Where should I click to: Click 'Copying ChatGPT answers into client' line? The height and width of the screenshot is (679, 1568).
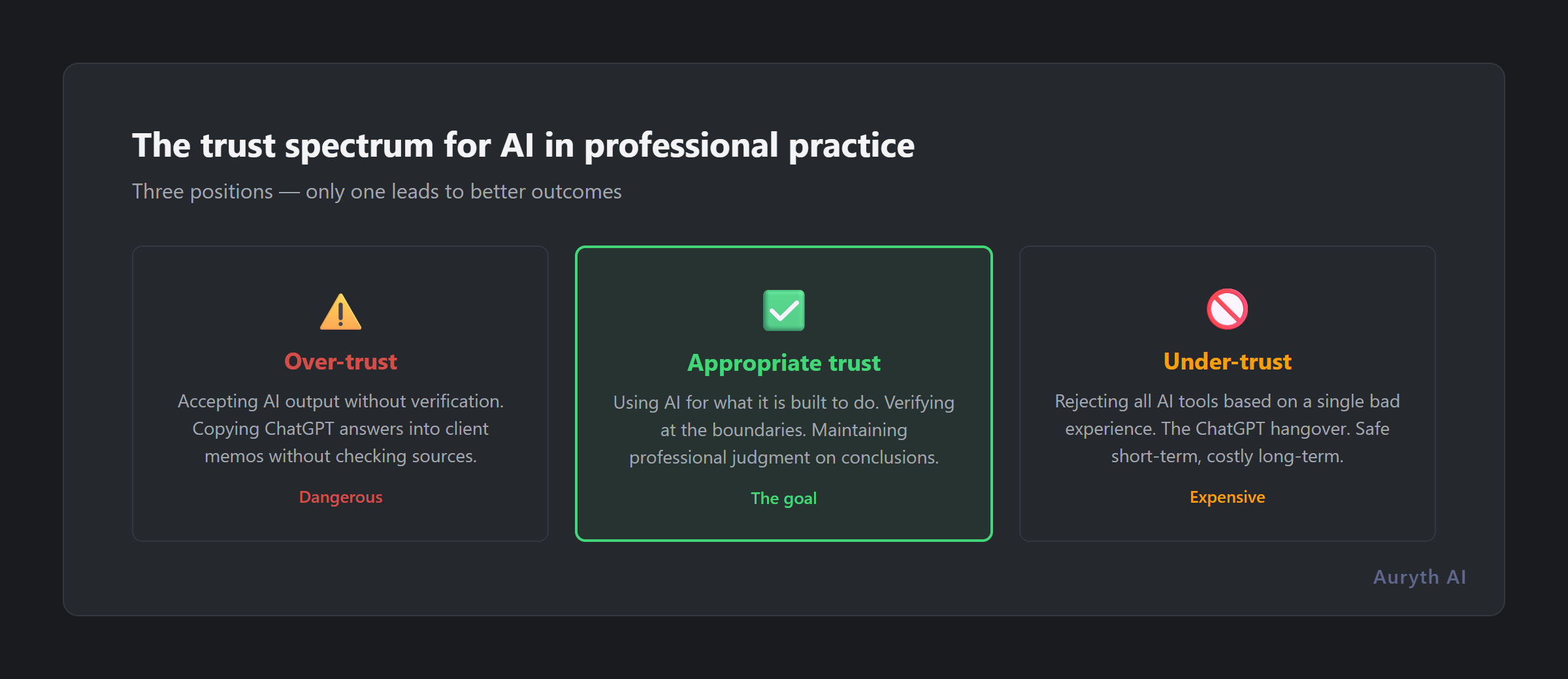[340, 428]
